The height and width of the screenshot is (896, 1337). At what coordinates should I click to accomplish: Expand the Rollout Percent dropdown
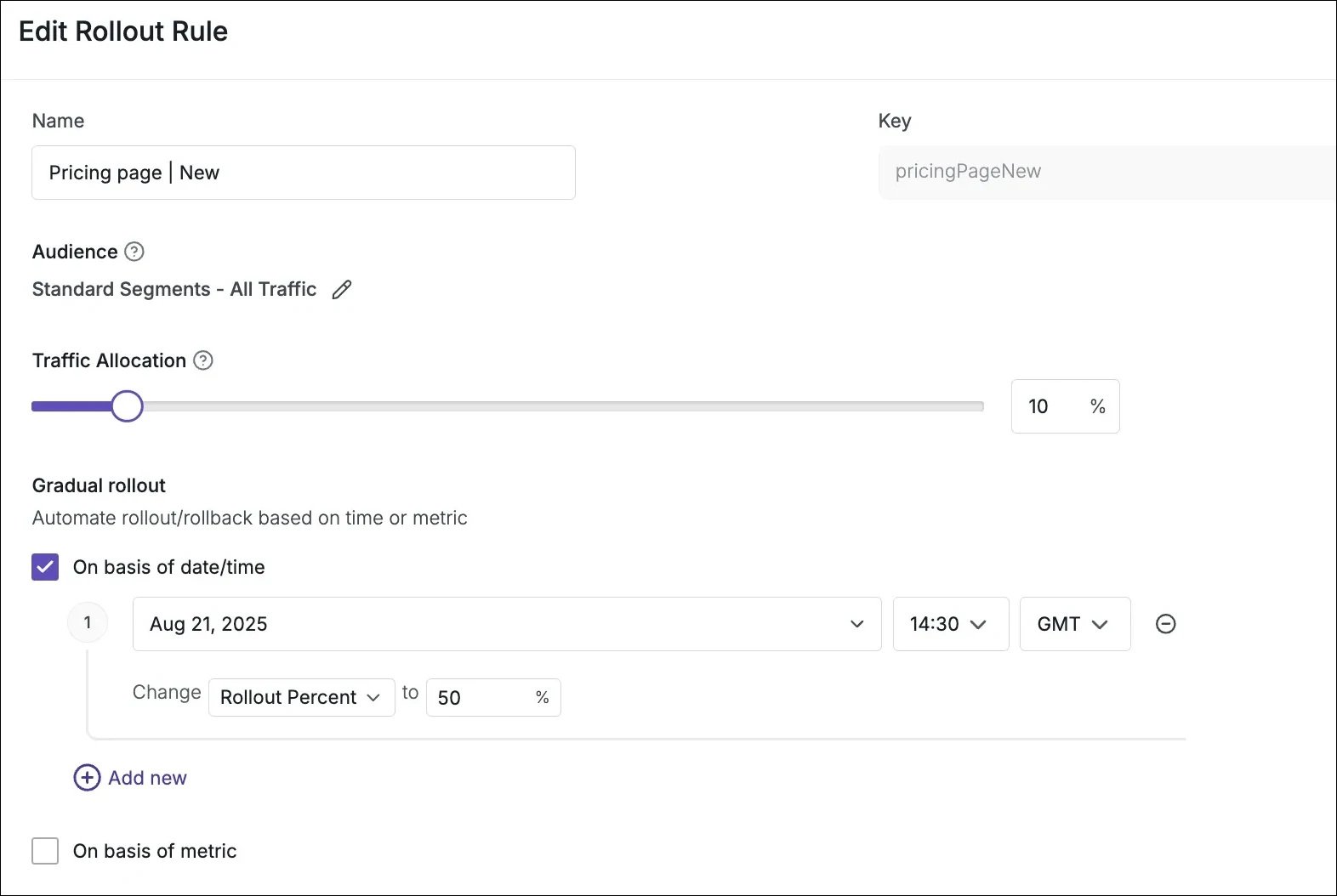(x=302, y=697)
